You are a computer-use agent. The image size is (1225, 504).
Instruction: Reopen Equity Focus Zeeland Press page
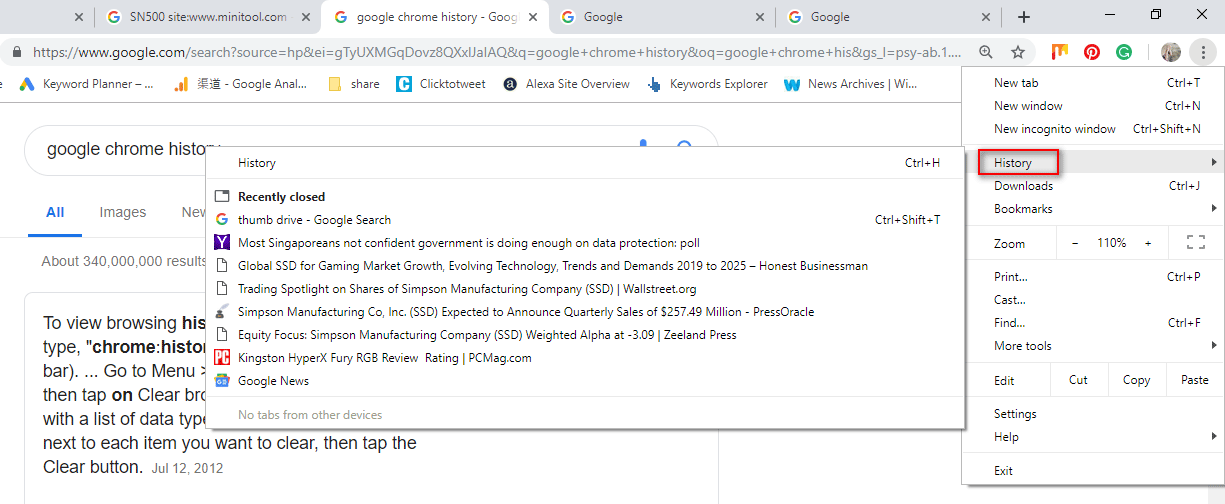(x=585, y=335)
